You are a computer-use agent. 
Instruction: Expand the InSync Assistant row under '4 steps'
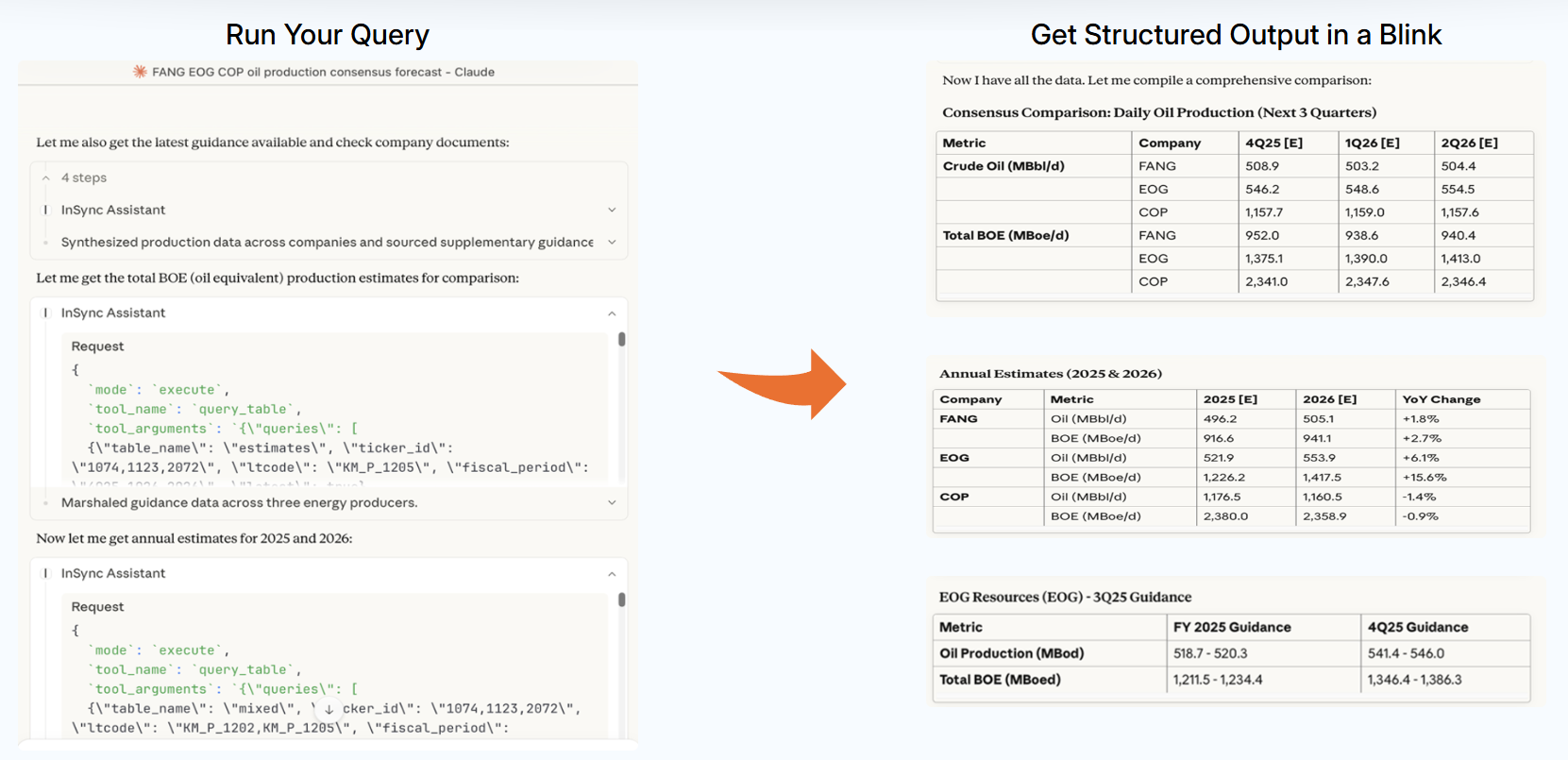(x=612, y=210)
